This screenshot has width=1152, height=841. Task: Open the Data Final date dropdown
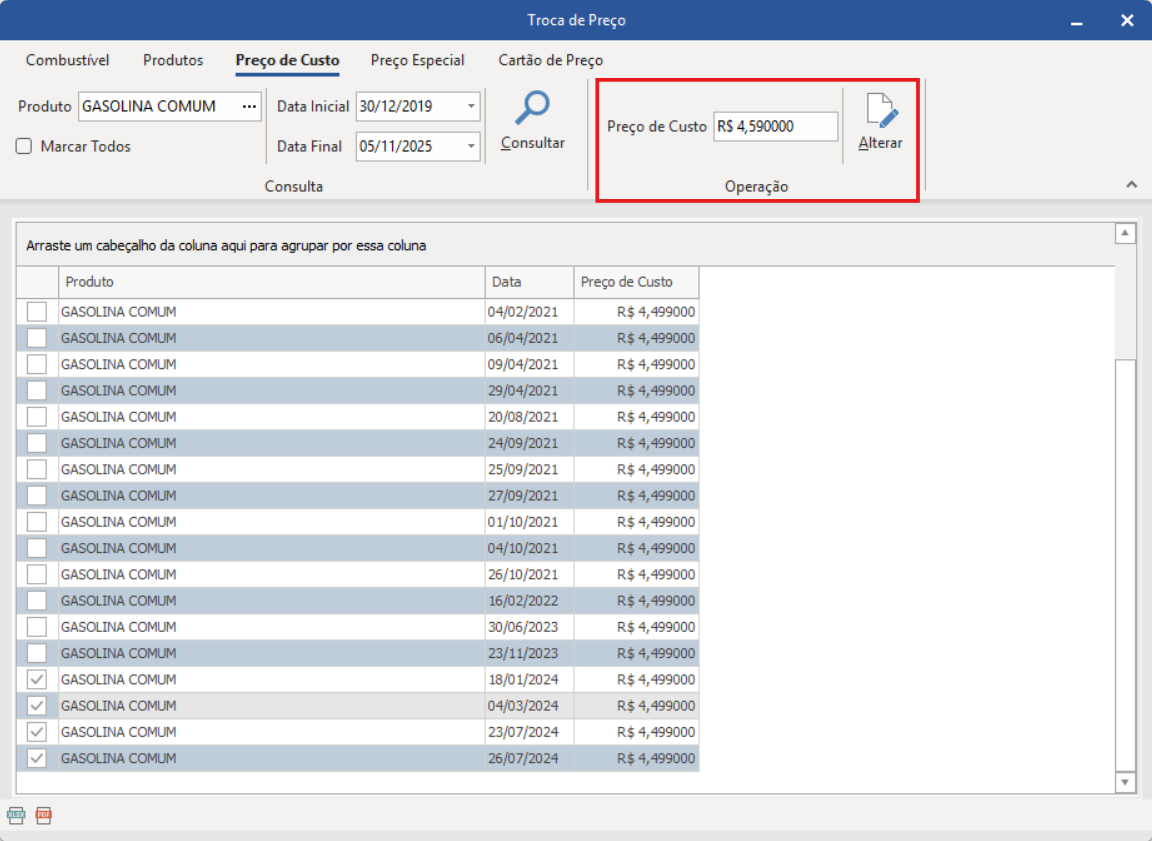tap(470, 147)
